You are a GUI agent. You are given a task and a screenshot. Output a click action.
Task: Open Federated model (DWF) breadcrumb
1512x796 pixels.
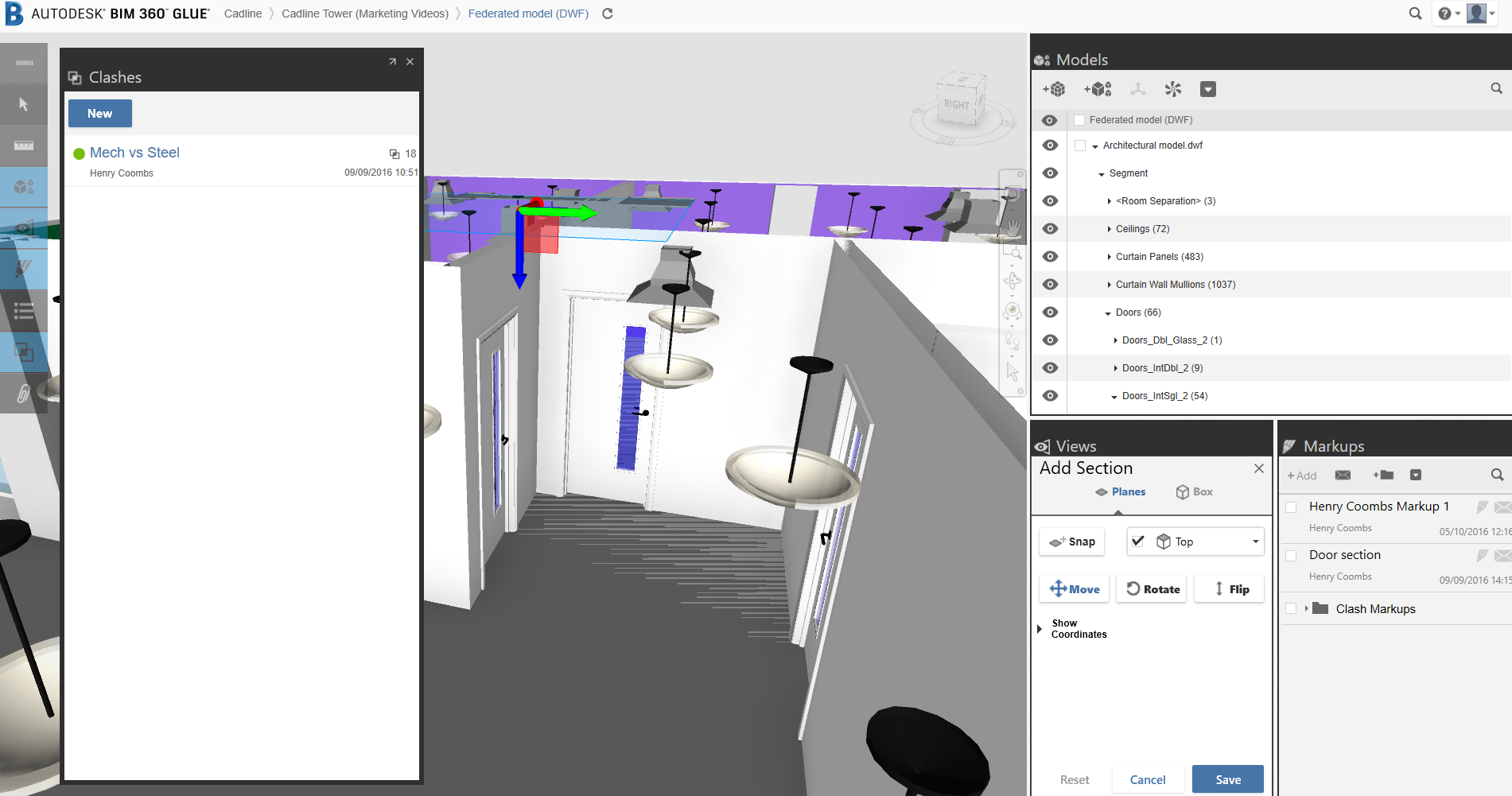528,14
